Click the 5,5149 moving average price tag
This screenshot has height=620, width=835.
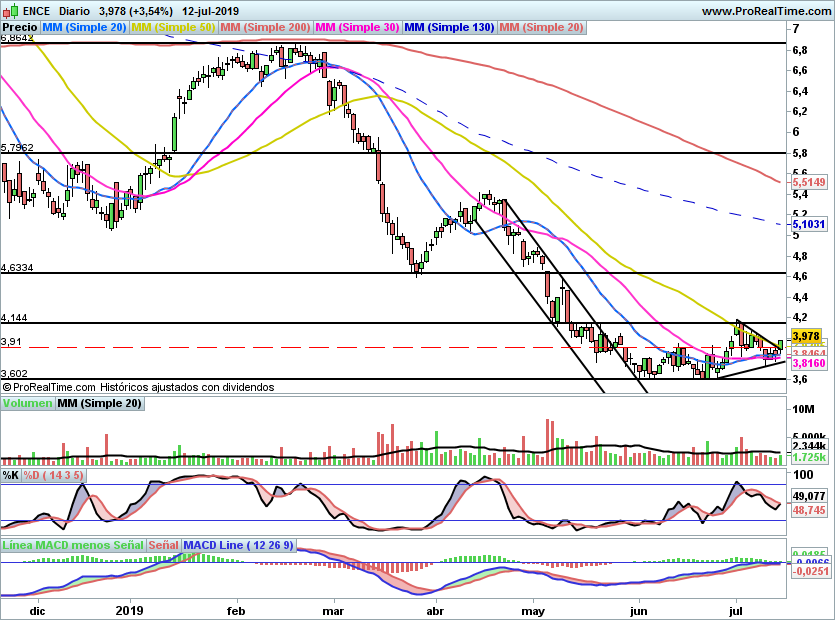tap(807, 183)
